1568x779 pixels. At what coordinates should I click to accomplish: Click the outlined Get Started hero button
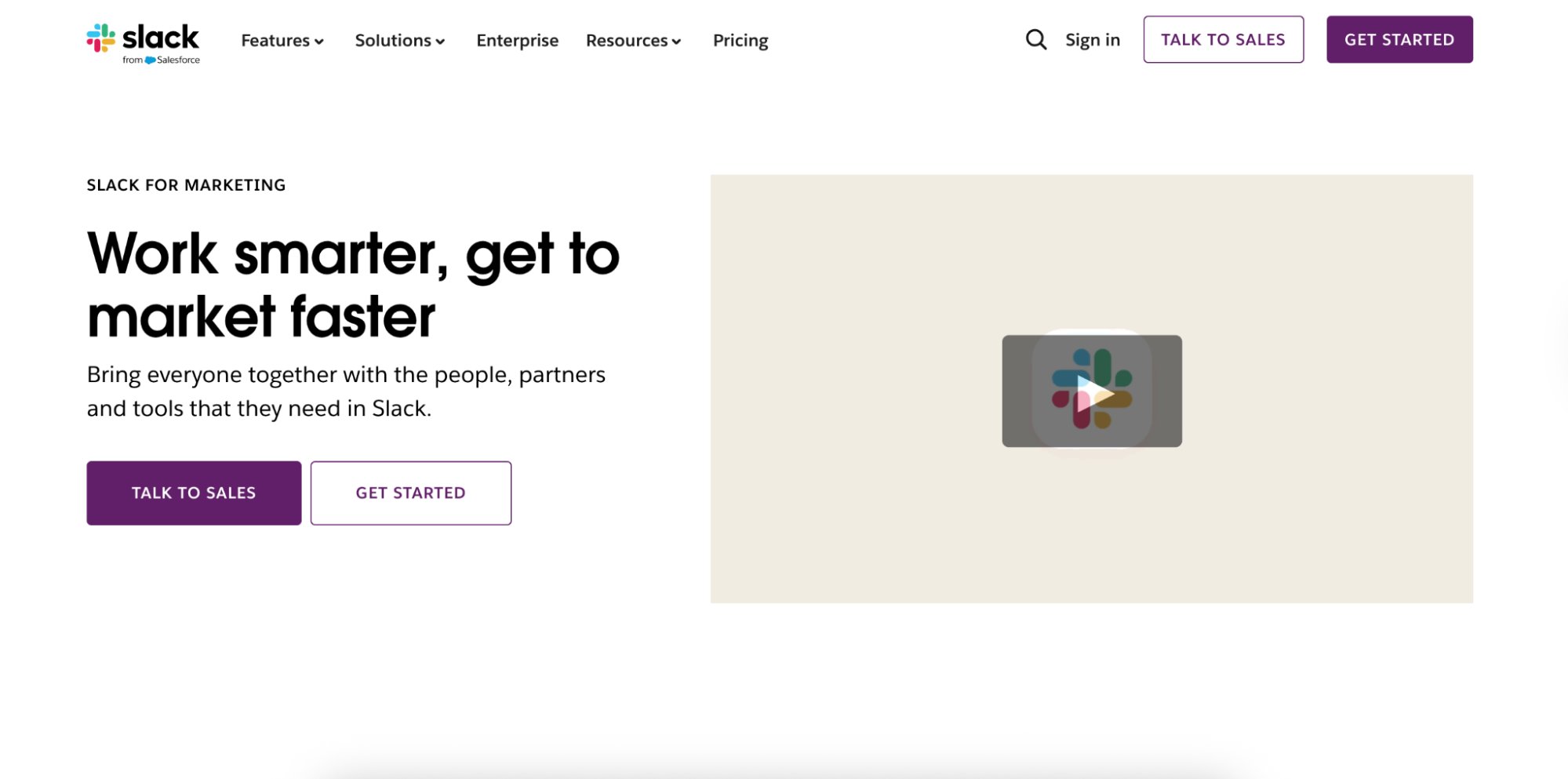[410, 493]
